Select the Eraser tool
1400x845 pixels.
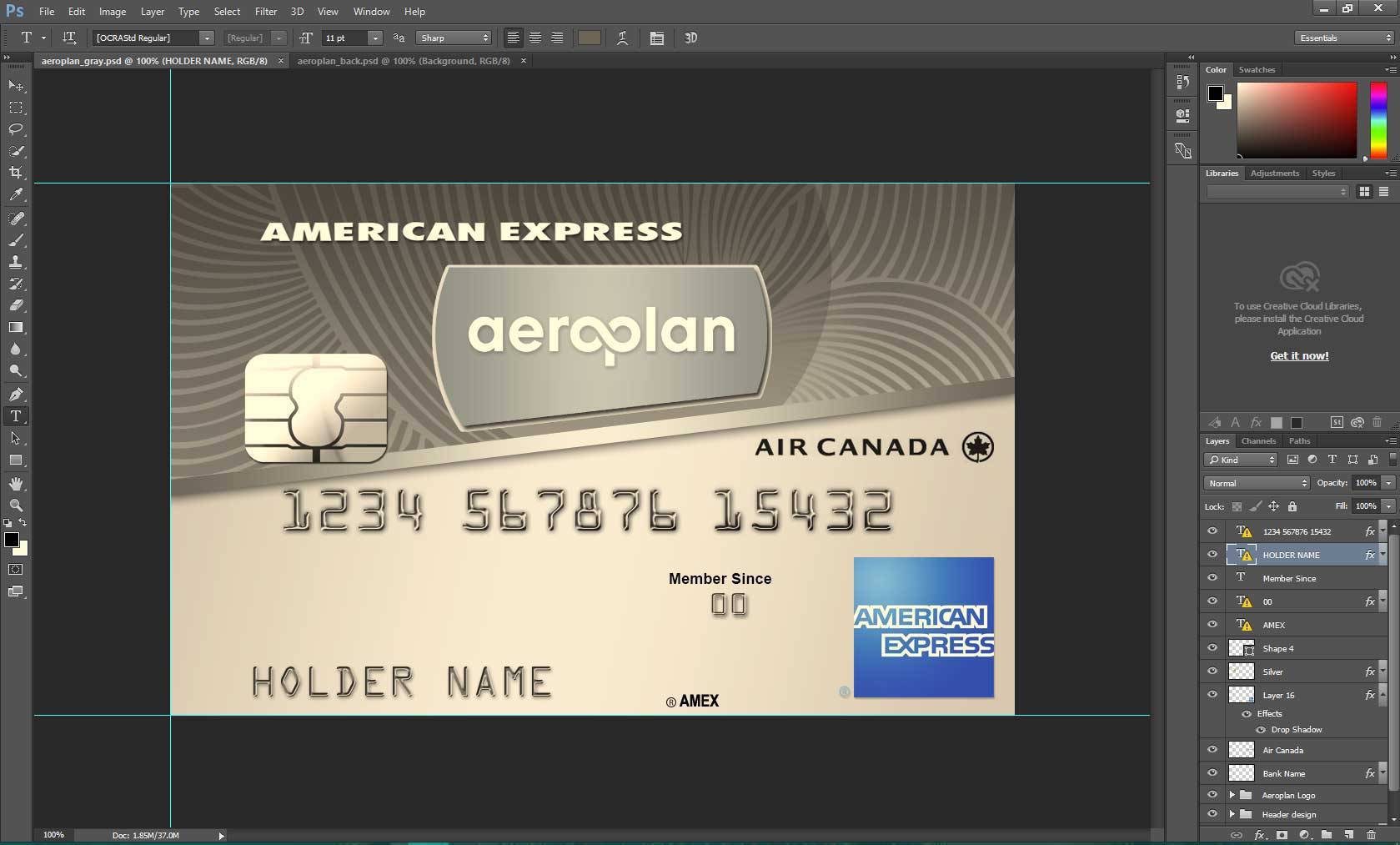coord(16,305)
